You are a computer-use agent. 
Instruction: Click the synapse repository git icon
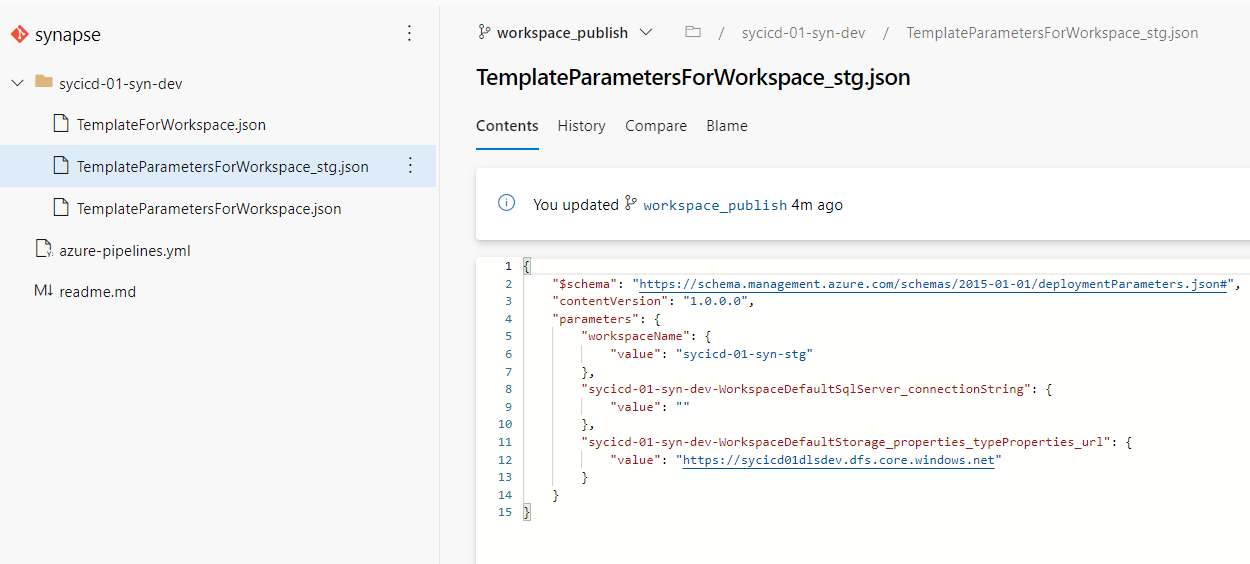point(19,34)
